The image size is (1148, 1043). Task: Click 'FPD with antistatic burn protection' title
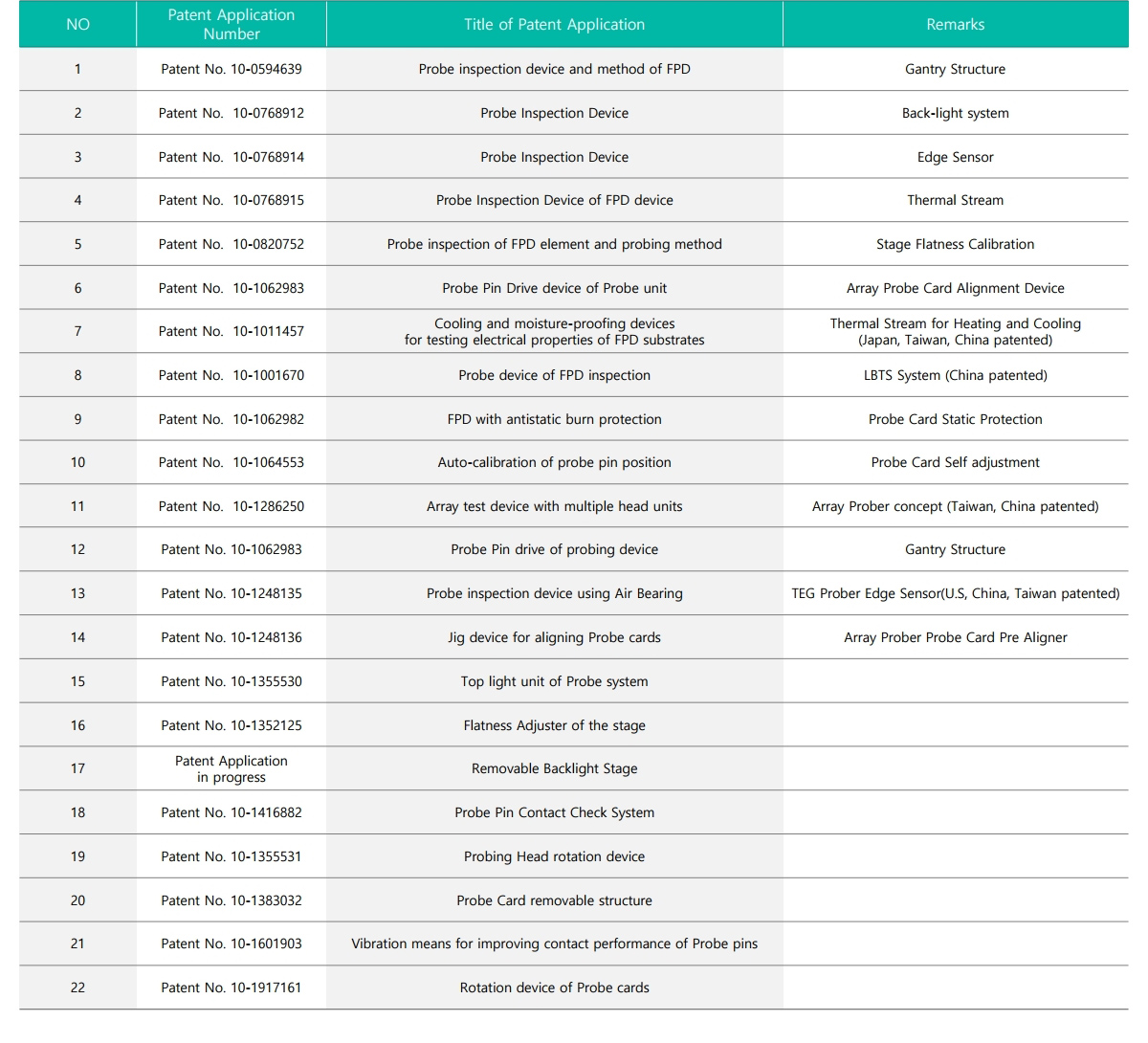point(554,419)
